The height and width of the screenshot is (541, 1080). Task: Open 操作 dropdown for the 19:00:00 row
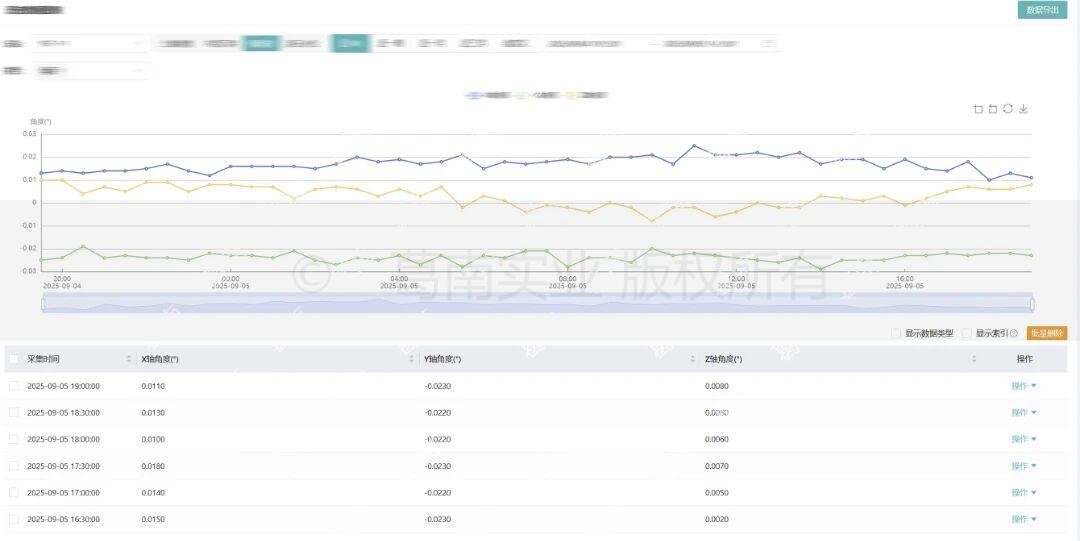tap(1023, 386)
